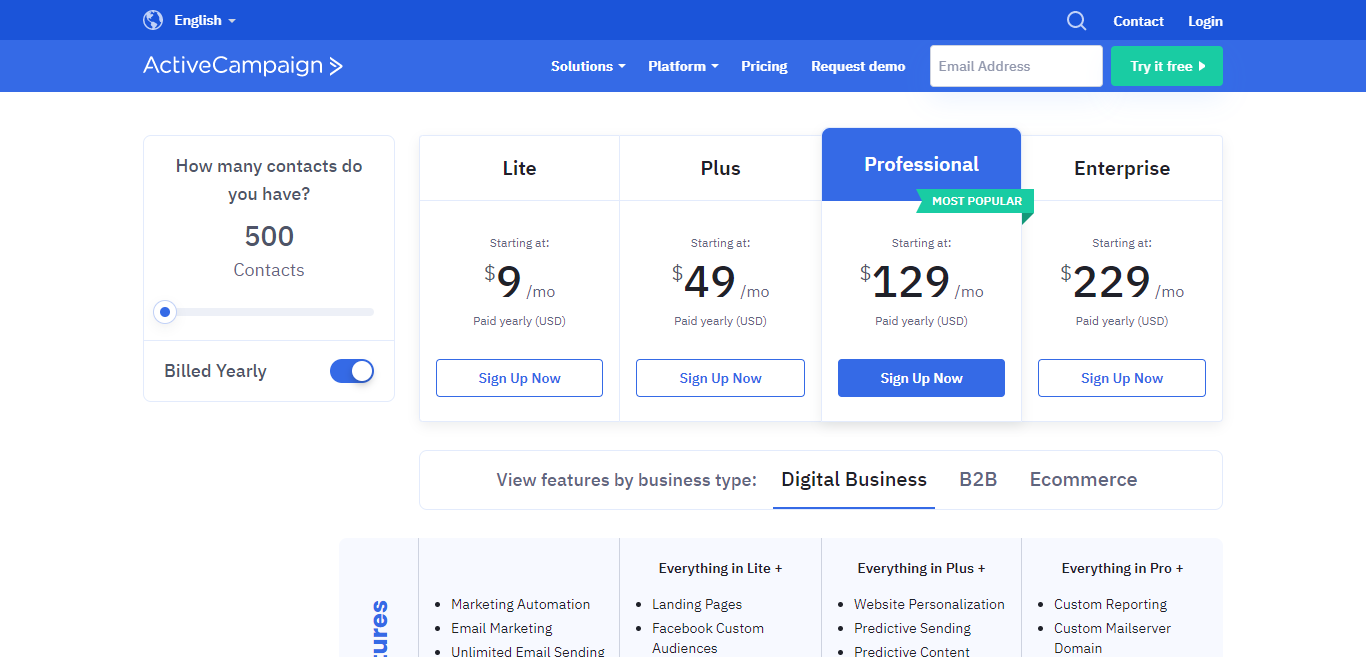Sign up for the Plus plan
Image resolution: width=1366 pixels, height=657 pixels.
point(720,378)
